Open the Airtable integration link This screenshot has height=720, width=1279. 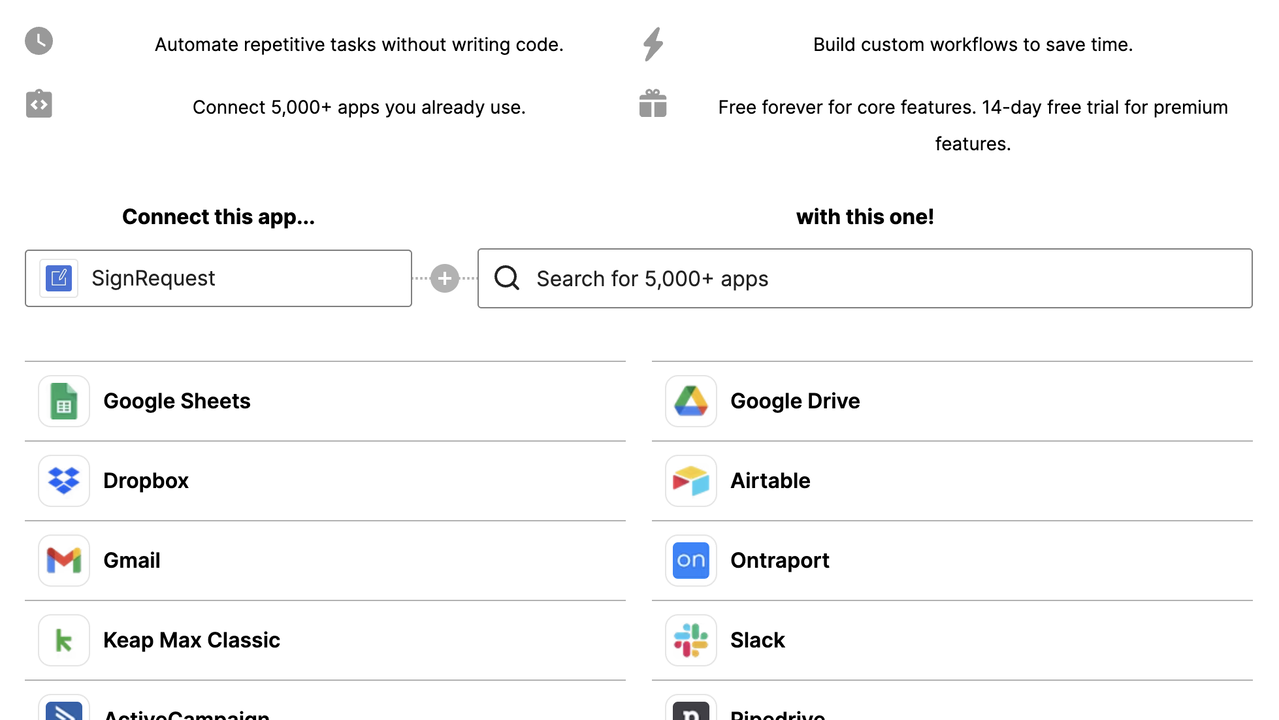pyautogui.click(x=770, y=481)
